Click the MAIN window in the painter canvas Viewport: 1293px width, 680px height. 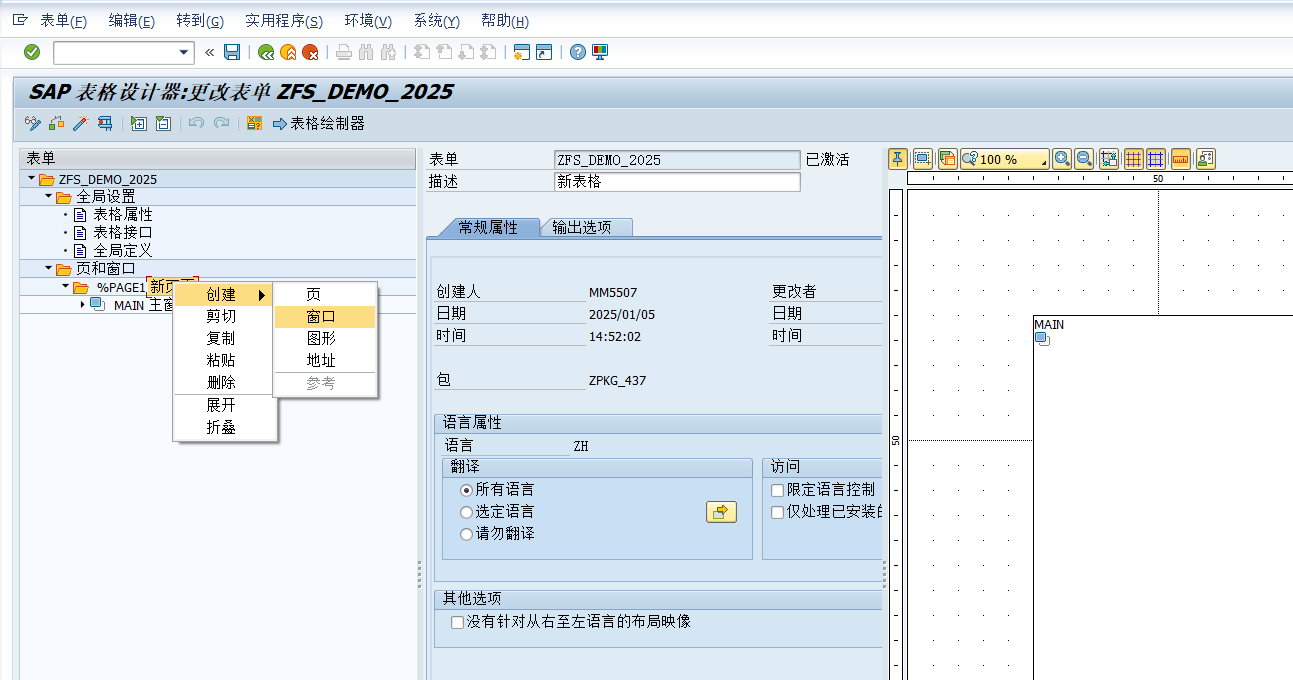point(1163,497)
